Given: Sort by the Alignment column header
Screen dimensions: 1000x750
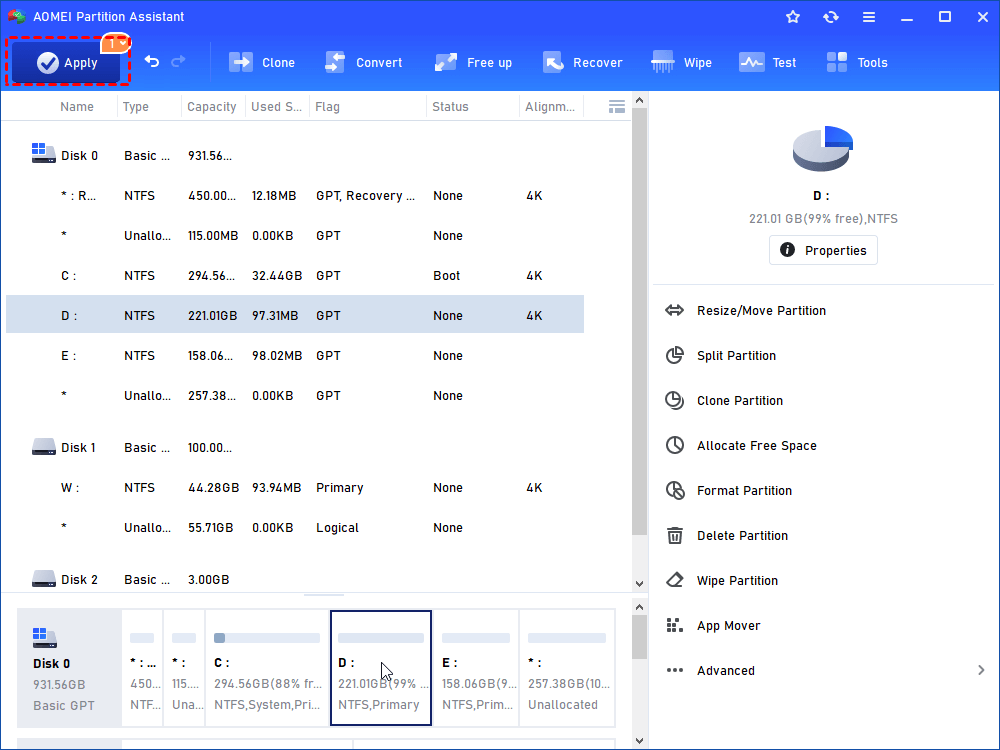Looking at the screenshot, I should click(550, 107).
